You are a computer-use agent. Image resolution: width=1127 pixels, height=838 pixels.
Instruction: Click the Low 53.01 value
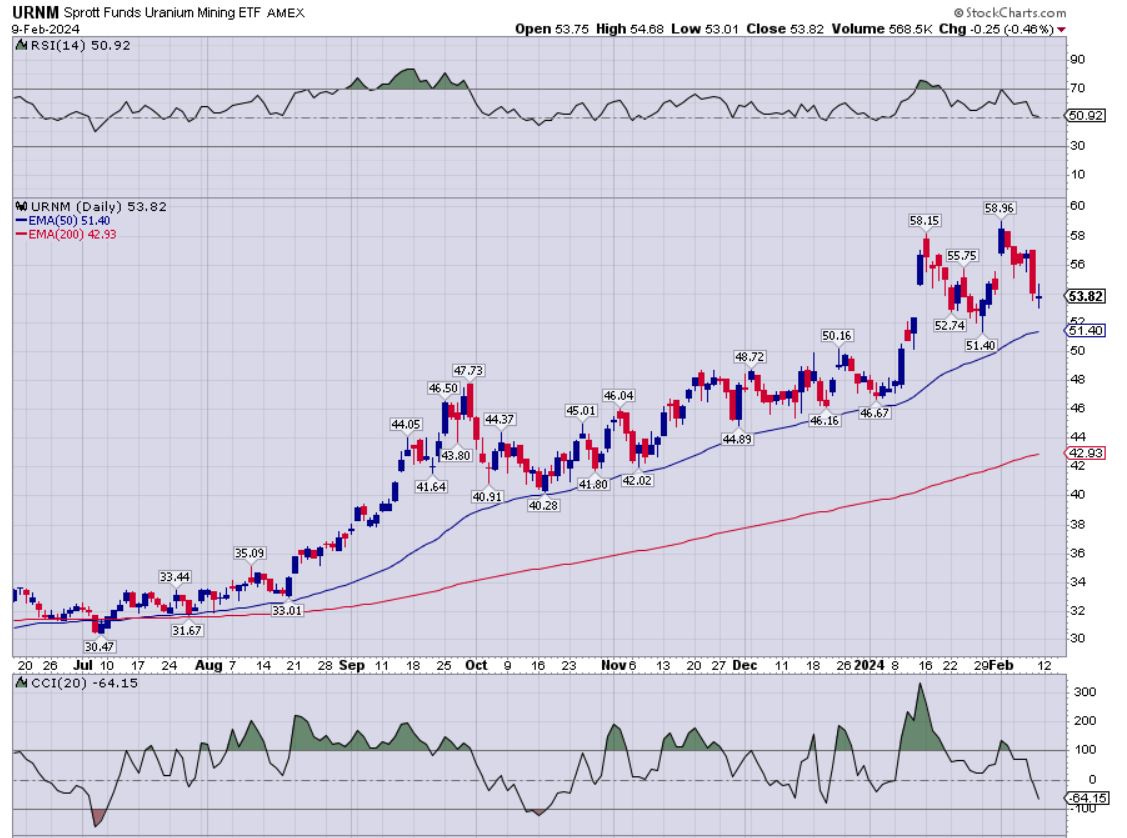pyautogui.click(x=704, y=29)
